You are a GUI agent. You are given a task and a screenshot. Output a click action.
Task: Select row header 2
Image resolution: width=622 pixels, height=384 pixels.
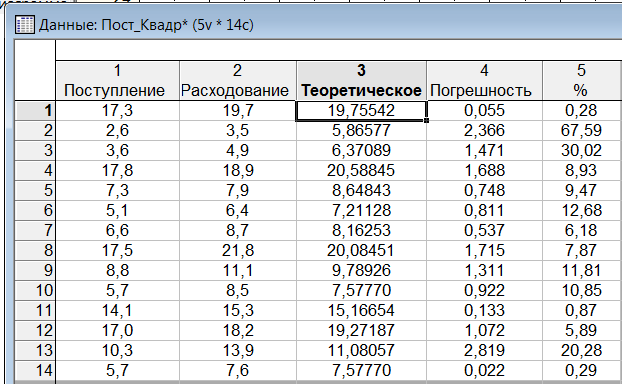click(35, 131)
